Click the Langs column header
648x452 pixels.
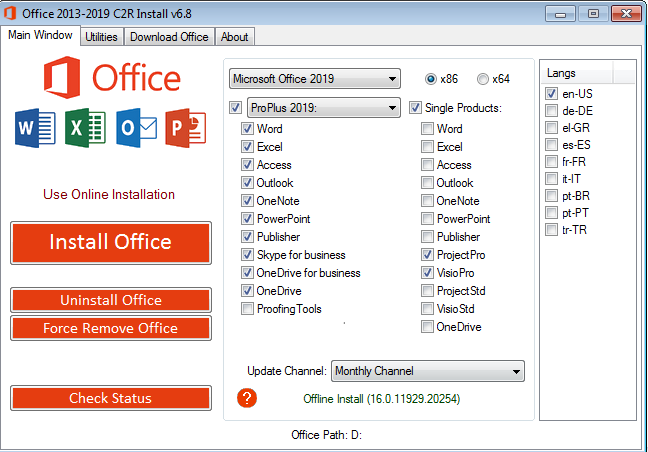pyautogui.click(x=577, y=73)
